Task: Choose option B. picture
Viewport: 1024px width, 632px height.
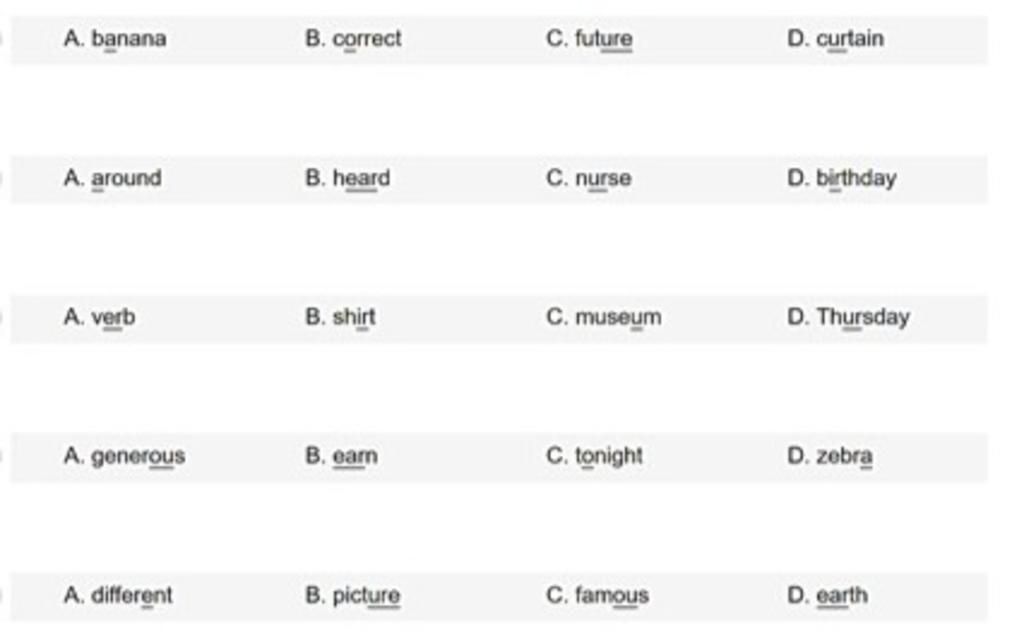Action: tap(353, 595)
